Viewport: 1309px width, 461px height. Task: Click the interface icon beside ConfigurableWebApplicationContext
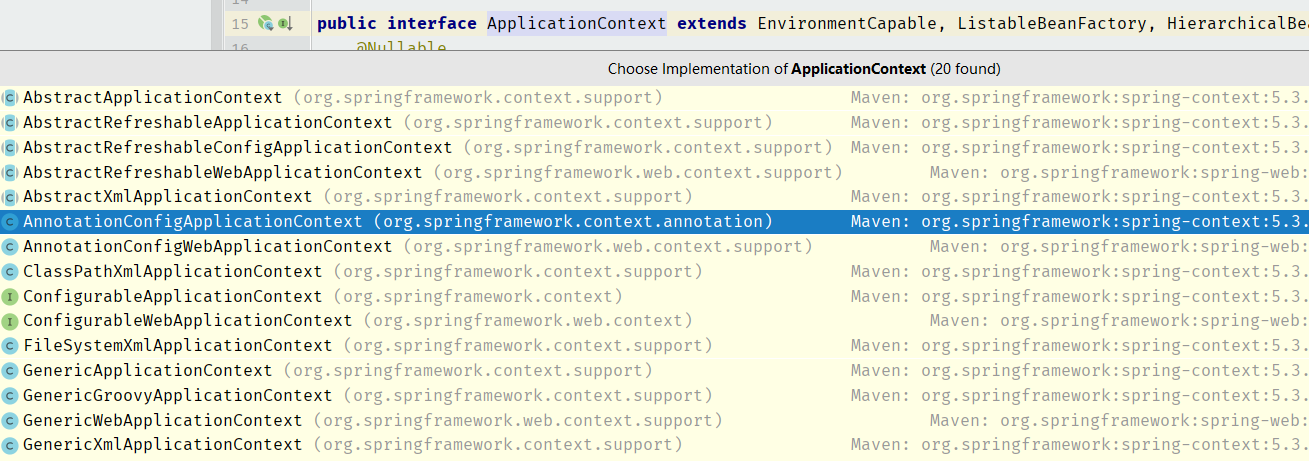point(10,321)
